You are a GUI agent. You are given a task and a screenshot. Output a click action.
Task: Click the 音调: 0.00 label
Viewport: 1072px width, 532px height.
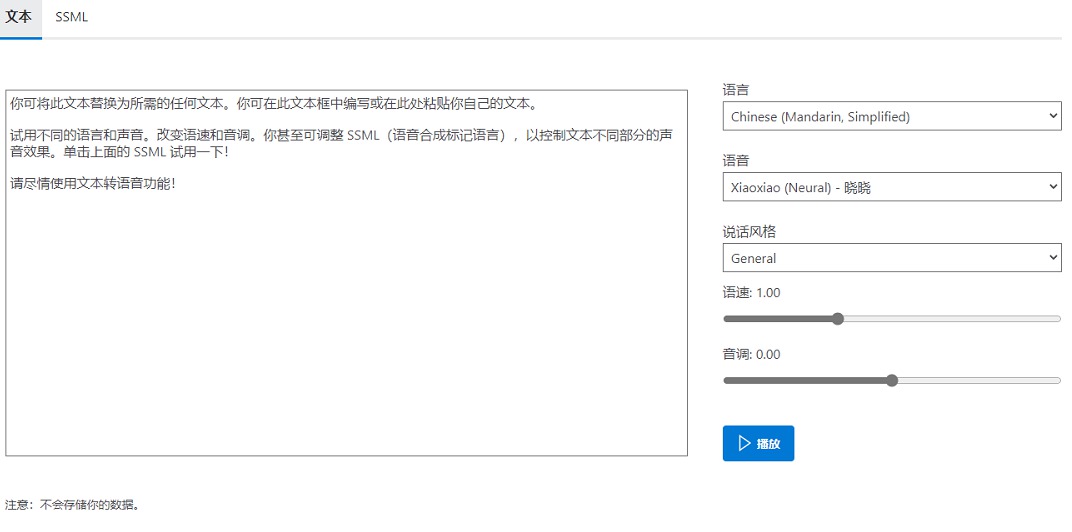click(752, 354)
